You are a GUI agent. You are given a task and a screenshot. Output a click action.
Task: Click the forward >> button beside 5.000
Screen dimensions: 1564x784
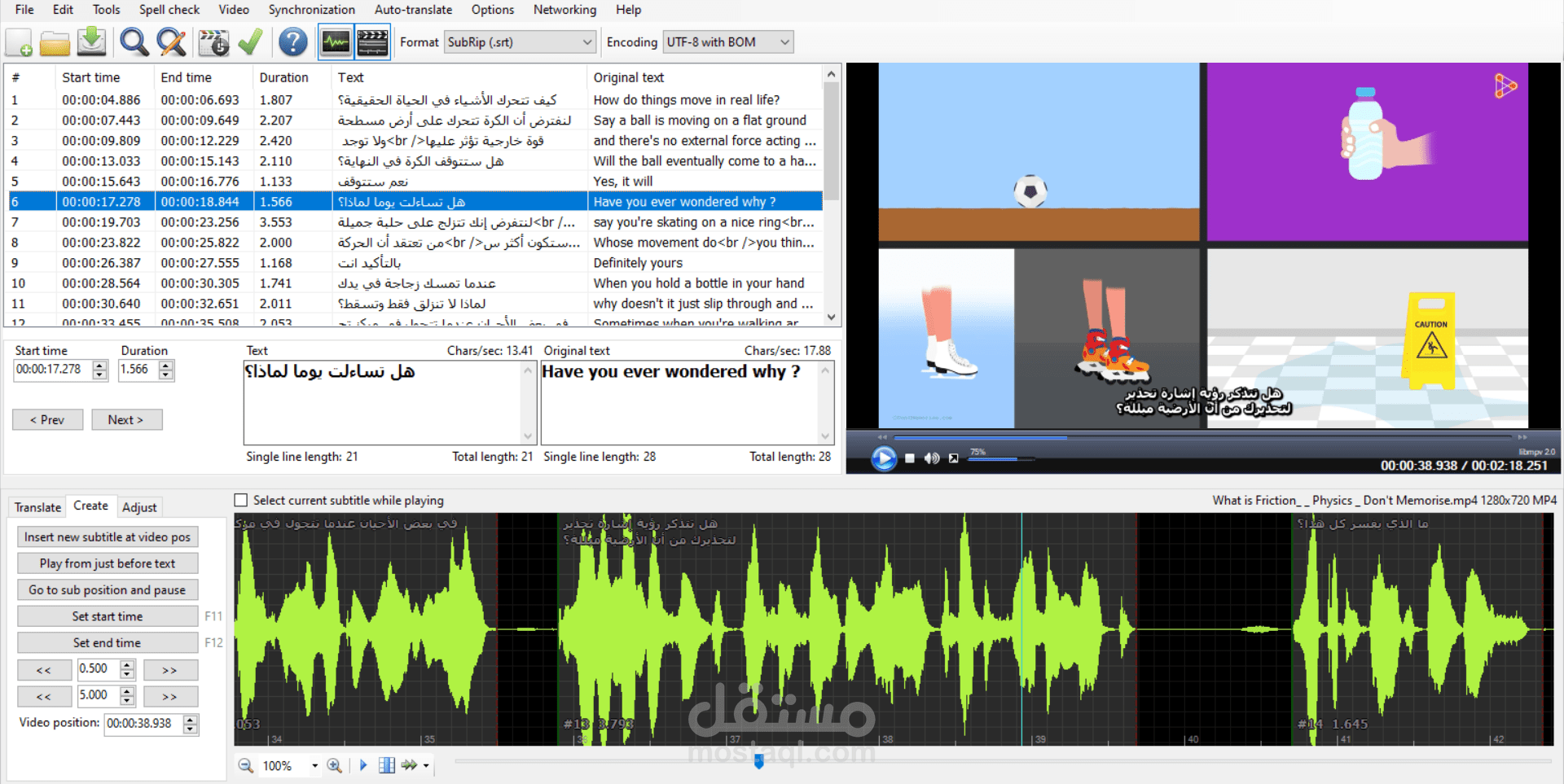(170, 697)
